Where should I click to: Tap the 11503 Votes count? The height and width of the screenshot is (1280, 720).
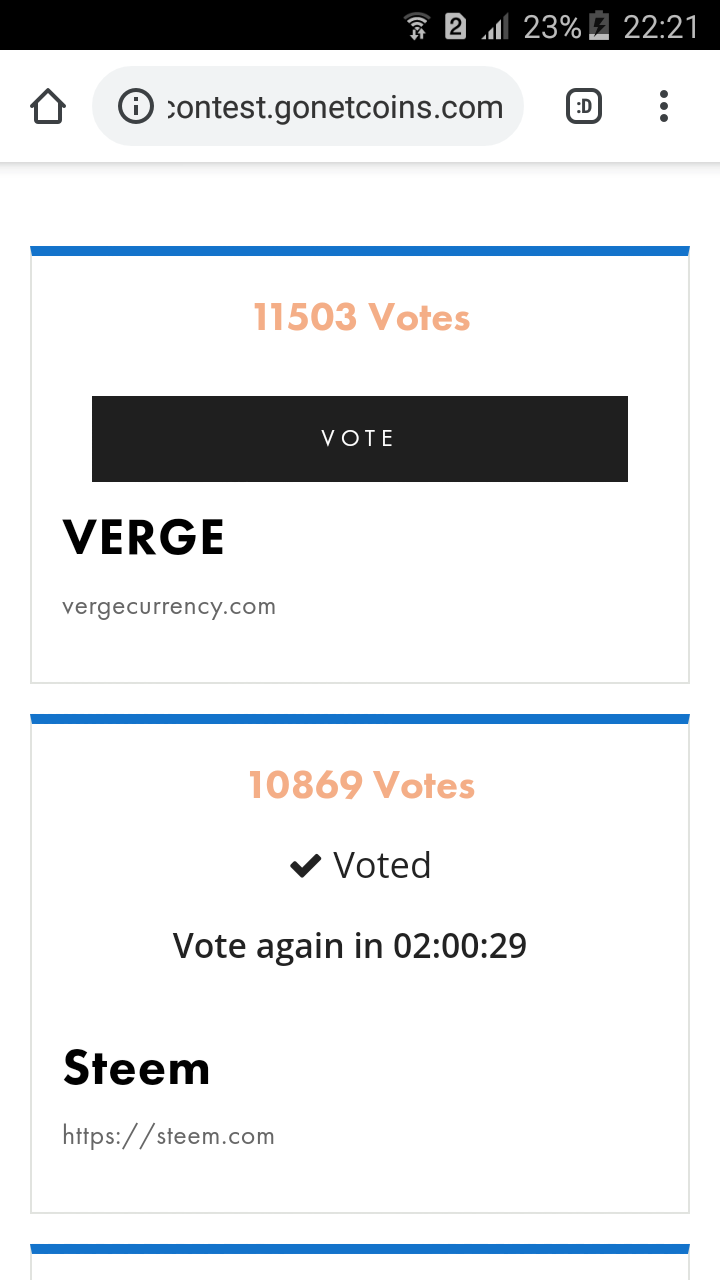click(x=361, y=318)
